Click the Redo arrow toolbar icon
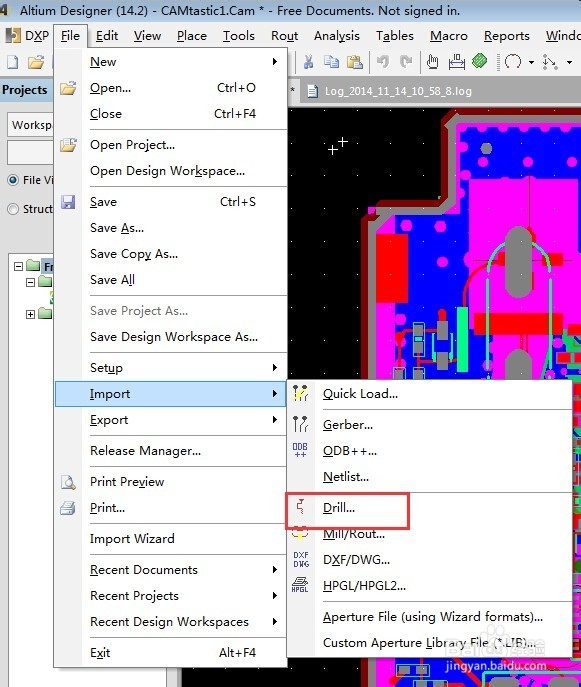This screenshot has height=687, width=581. tap(406, 62)
